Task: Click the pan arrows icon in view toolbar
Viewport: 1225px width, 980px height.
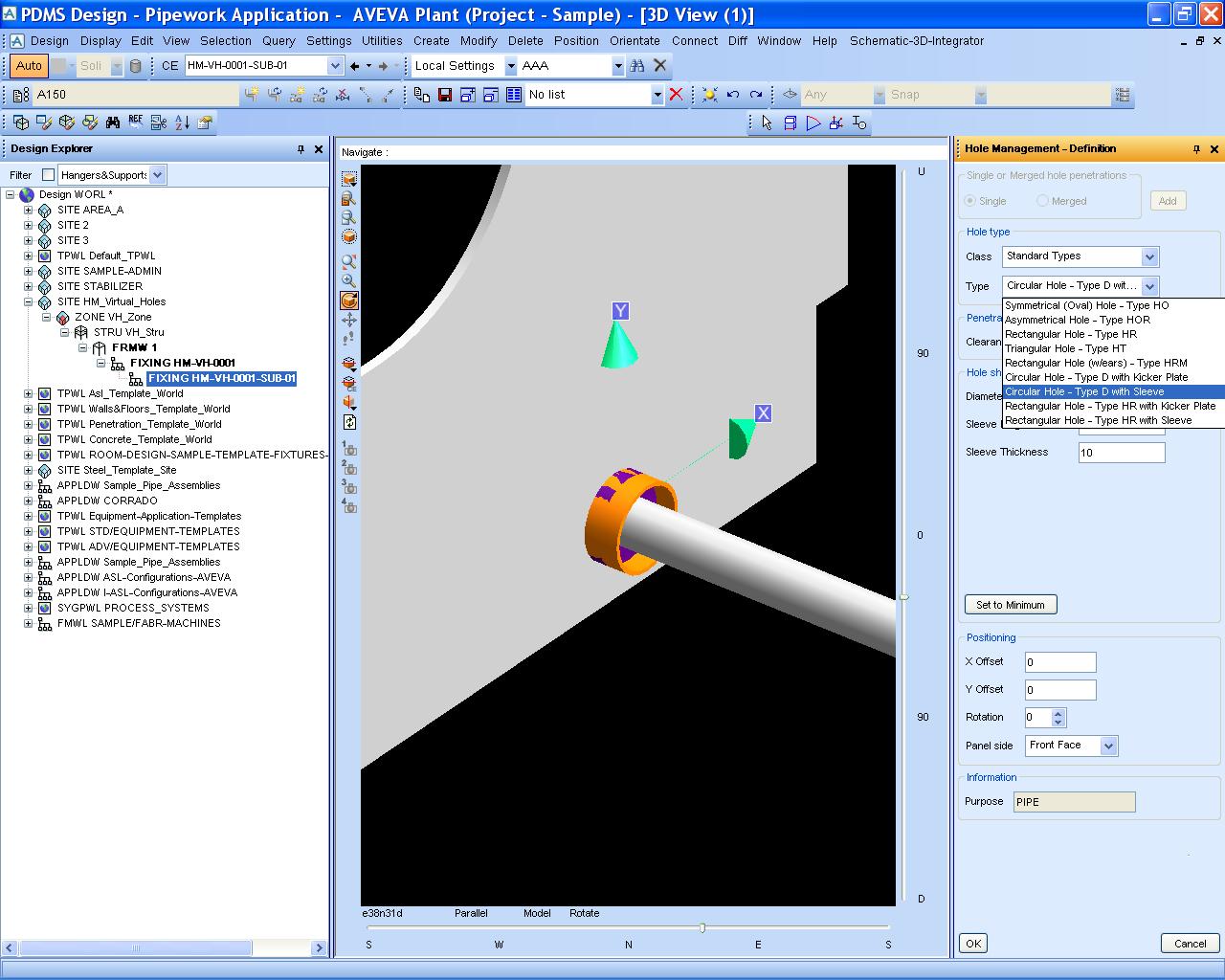Action: (349, 320)
